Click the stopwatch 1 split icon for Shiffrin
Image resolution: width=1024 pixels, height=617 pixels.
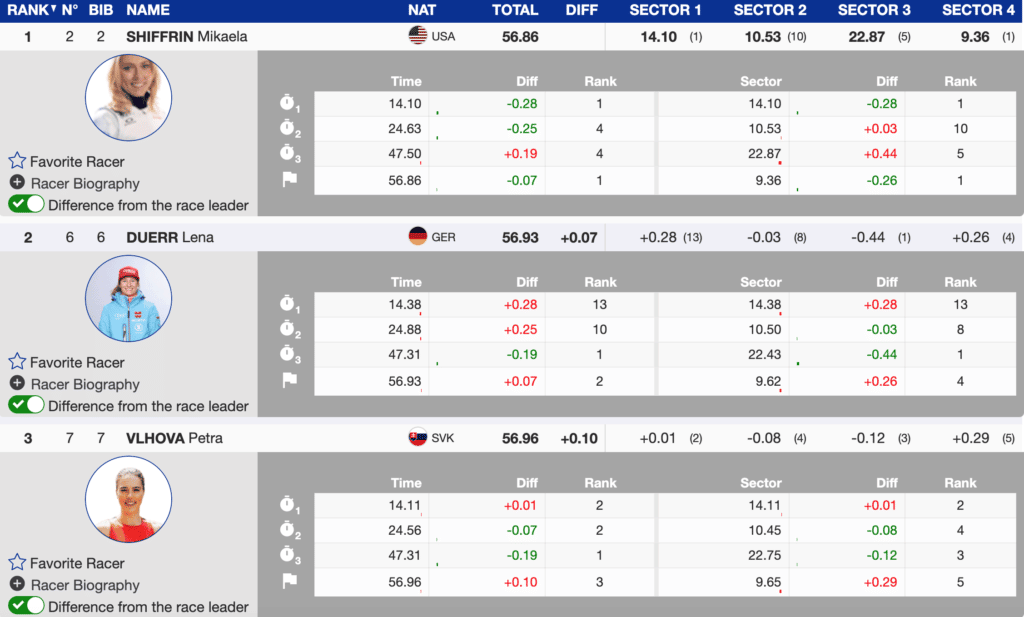290,103
